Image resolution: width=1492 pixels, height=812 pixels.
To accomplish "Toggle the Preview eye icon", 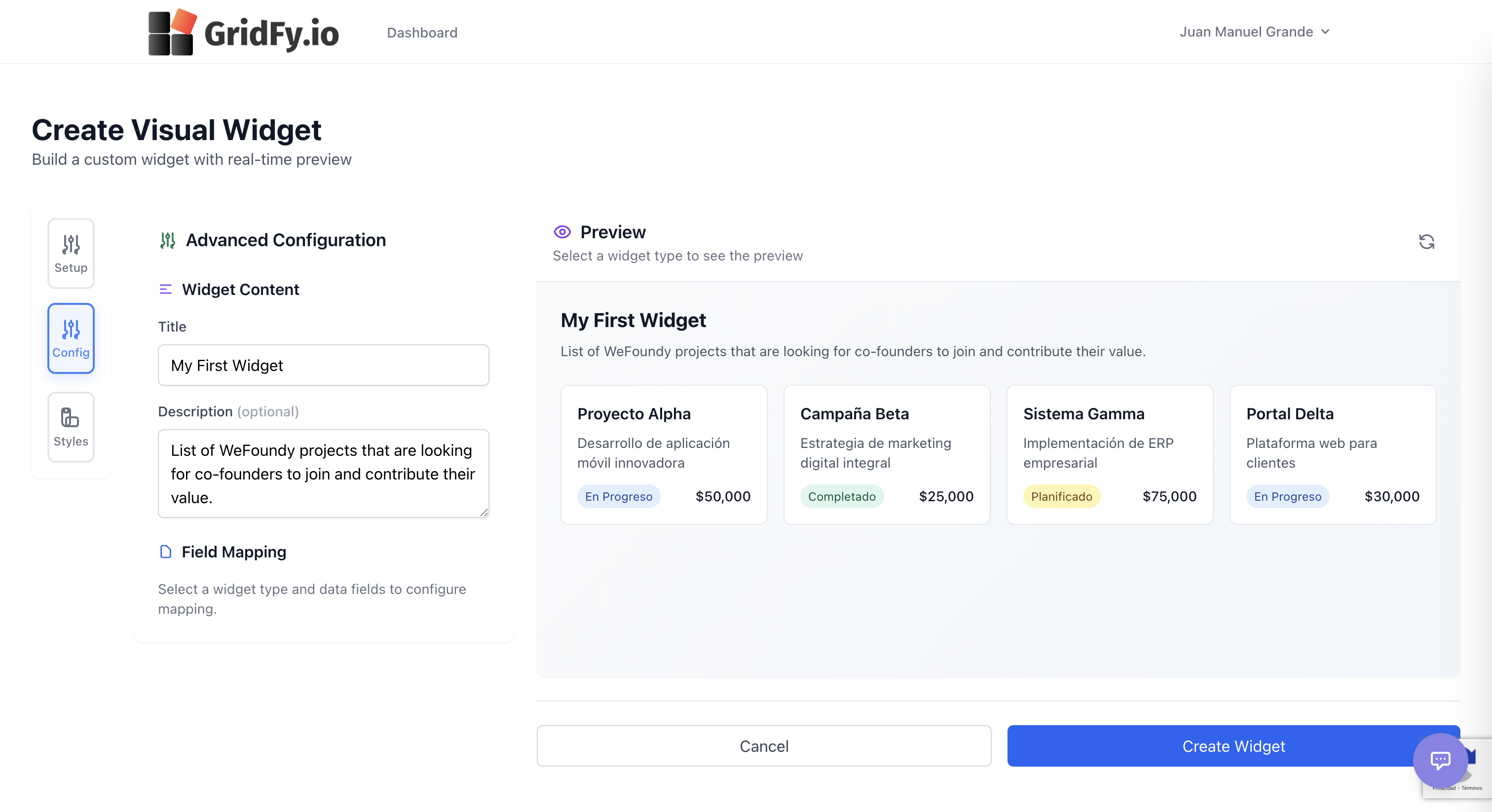I will (561, 232).
